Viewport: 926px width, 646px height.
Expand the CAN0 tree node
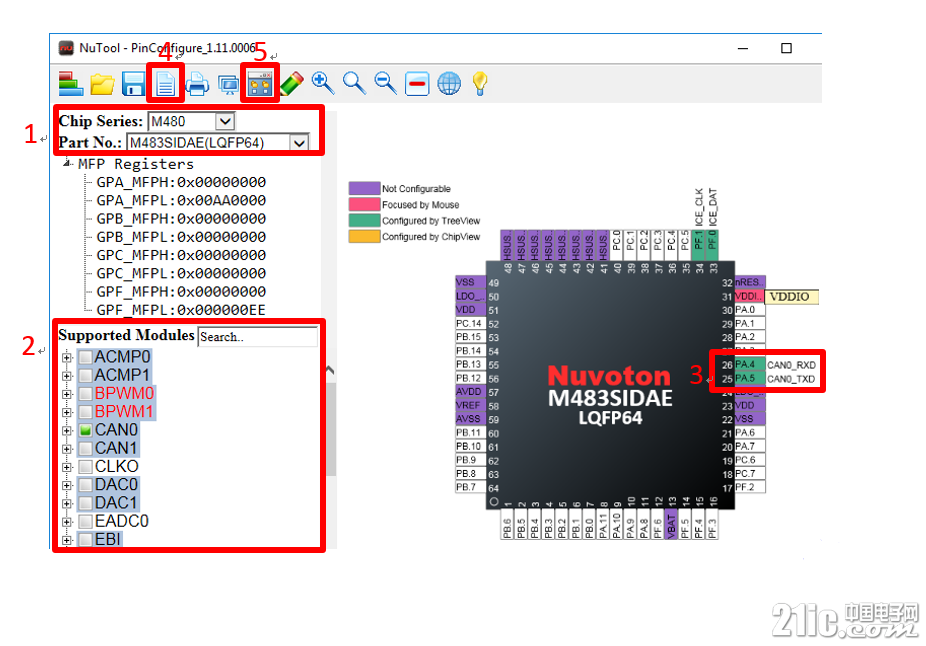[x=67, y=431]
